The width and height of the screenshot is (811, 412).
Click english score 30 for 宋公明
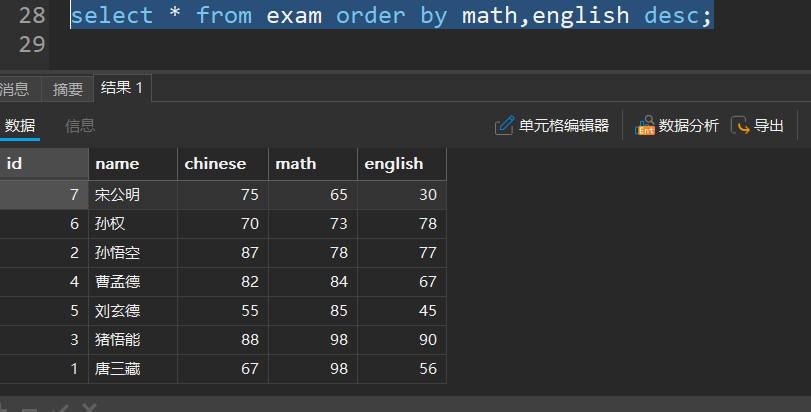pos(402,195)
